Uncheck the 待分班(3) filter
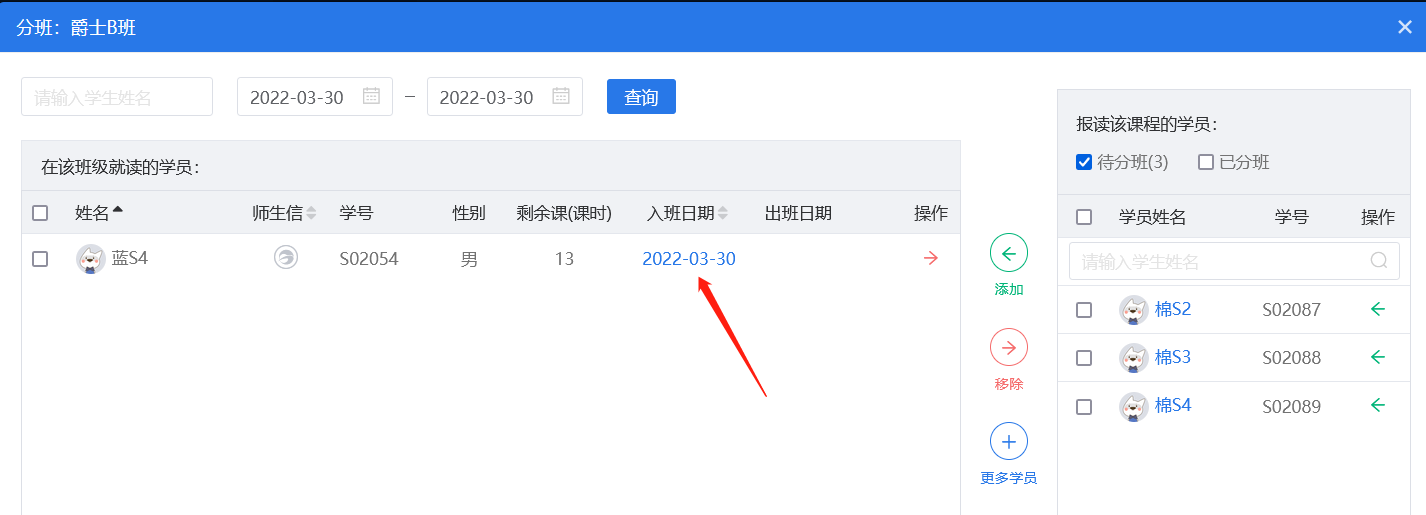Screen dimensions: 1426x515 [1084, 162]
